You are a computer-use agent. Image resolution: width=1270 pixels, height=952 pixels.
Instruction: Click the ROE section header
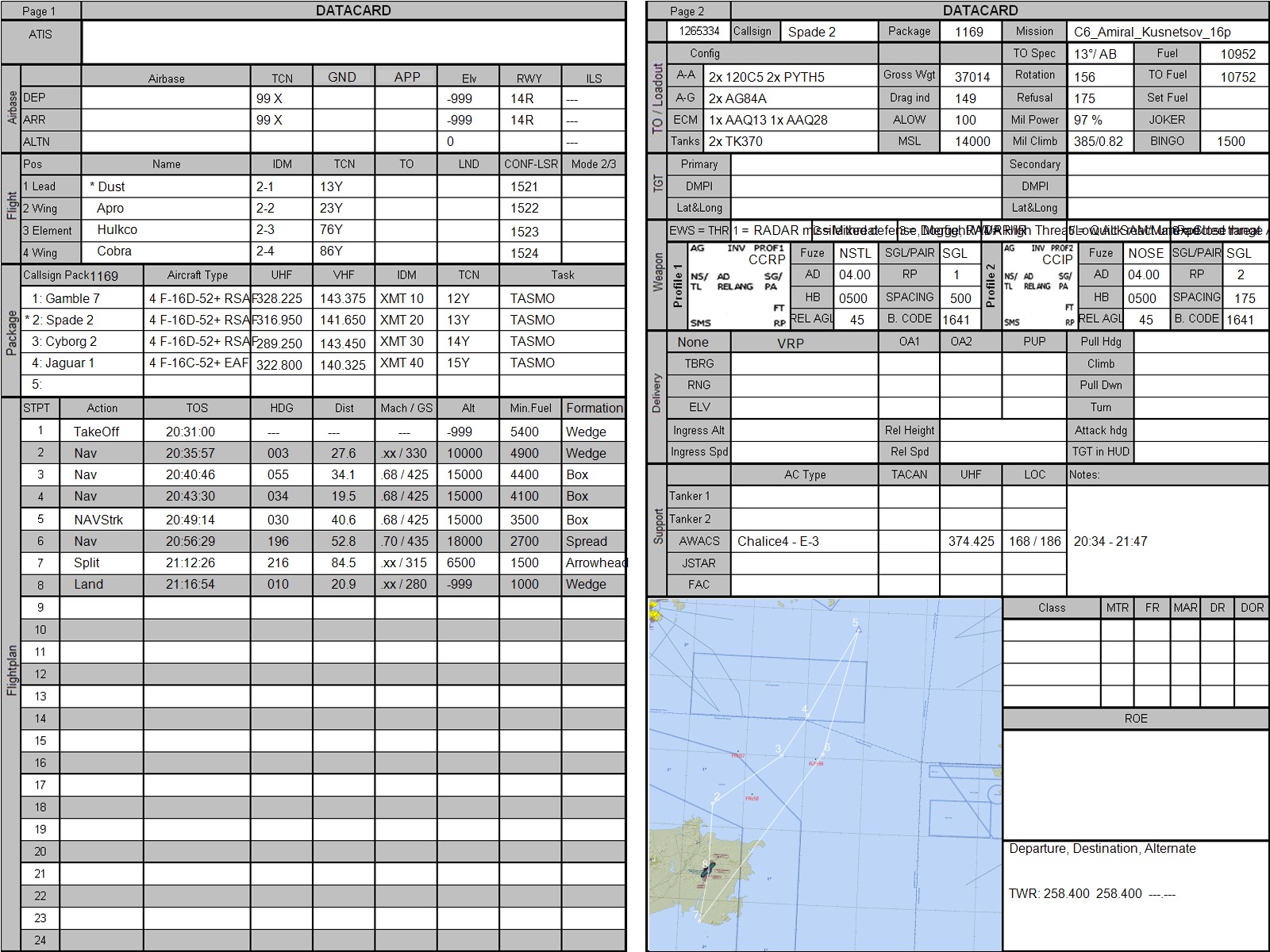[1136, 719]
